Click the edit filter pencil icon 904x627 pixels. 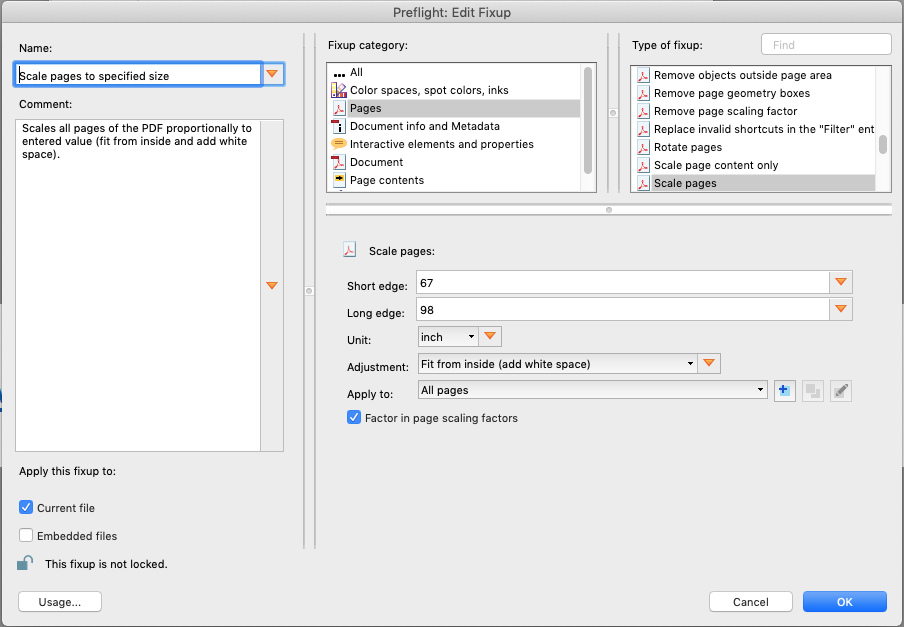[841, 390]
